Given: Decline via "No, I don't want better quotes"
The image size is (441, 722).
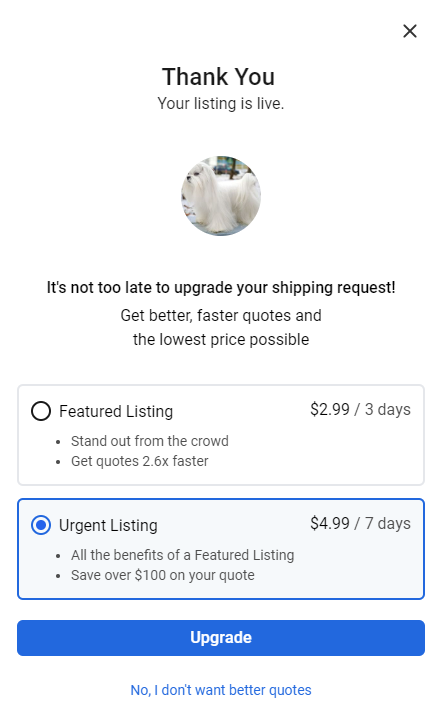Looking at the screenshot, I should tap(221, 690).
